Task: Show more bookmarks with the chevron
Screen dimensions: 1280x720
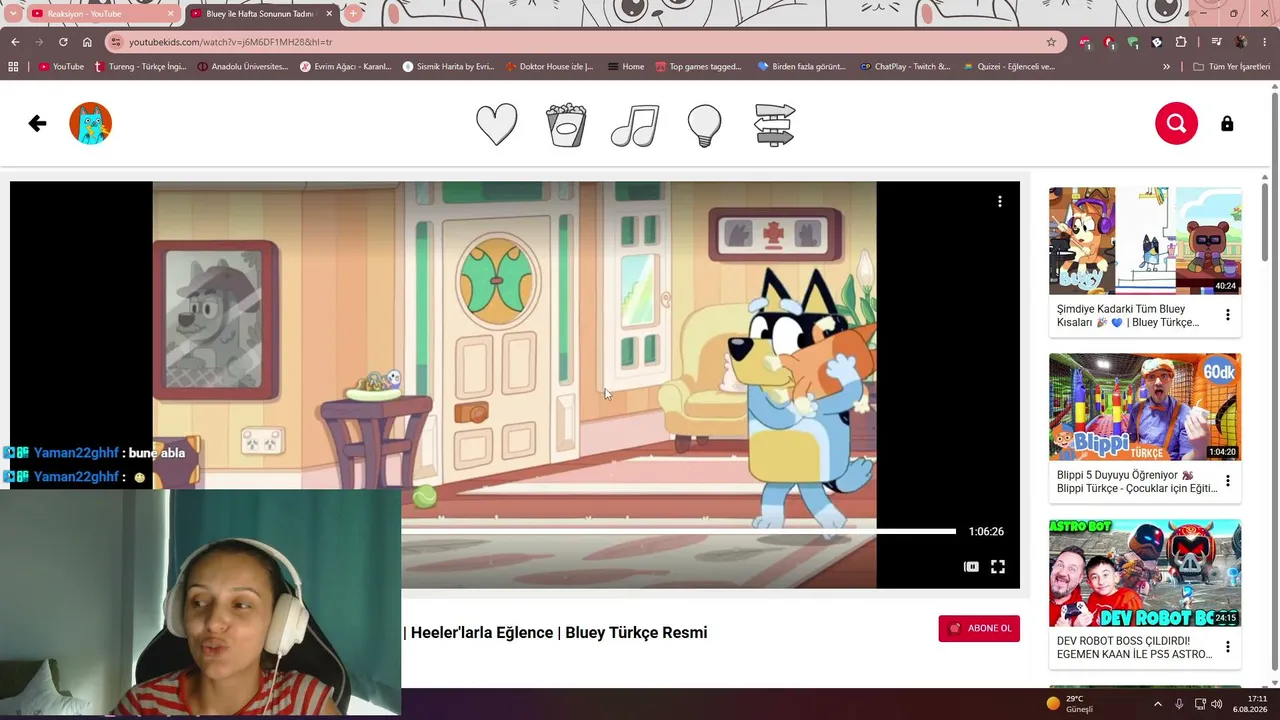Action: (x=1166, y=67)
